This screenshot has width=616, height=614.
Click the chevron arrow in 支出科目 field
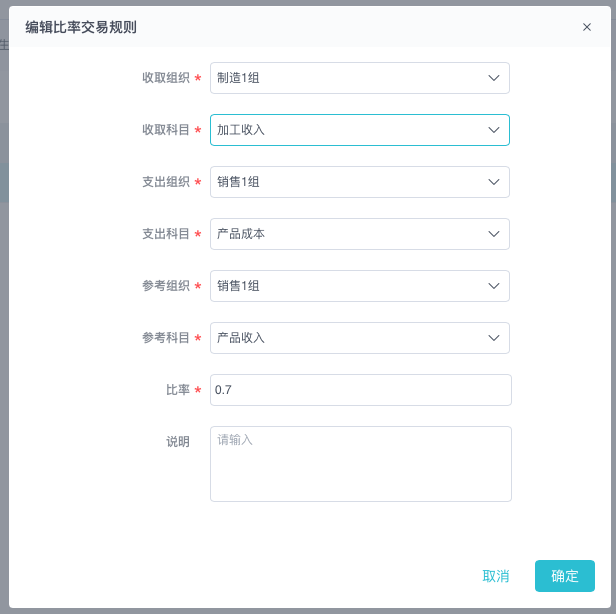click(493, 234)
